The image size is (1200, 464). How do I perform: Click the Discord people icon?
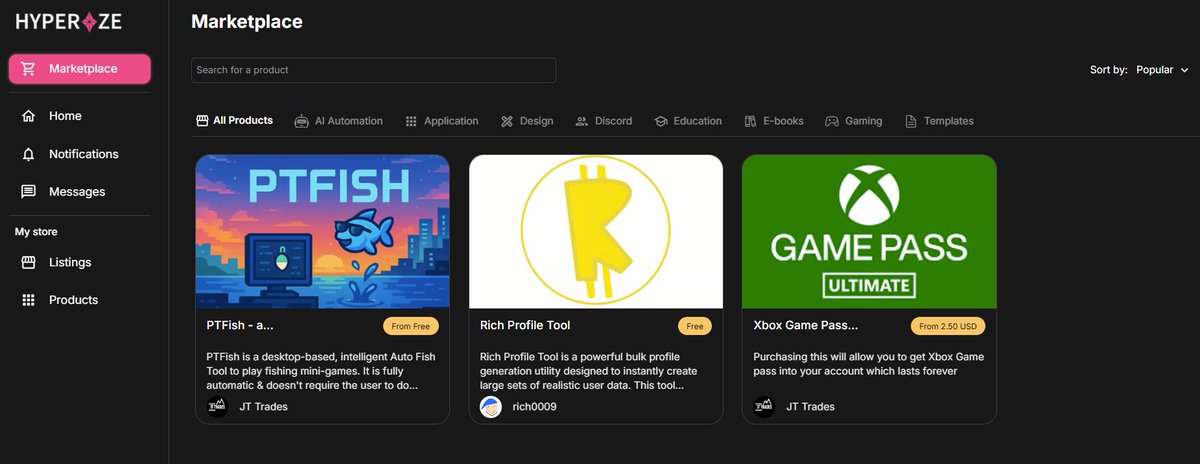tap(582, 121)
